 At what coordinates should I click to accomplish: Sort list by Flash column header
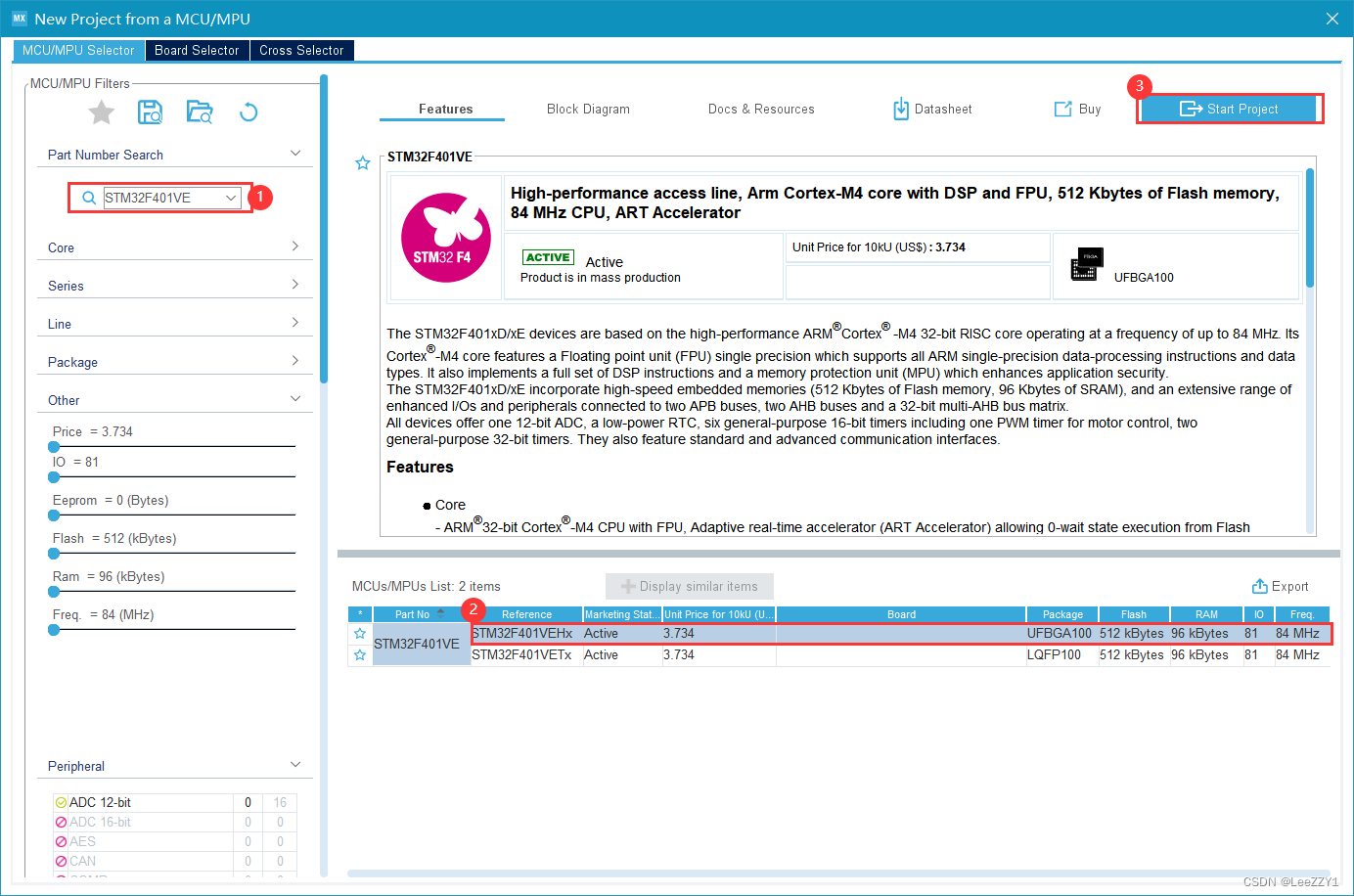pos(1134,614)
